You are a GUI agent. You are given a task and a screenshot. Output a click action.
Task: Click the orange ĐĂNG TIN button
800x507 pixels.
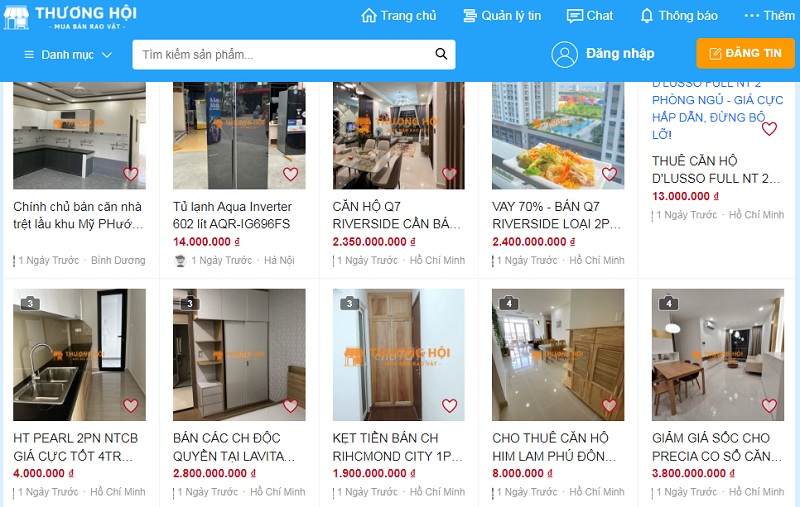pos(745,53)
